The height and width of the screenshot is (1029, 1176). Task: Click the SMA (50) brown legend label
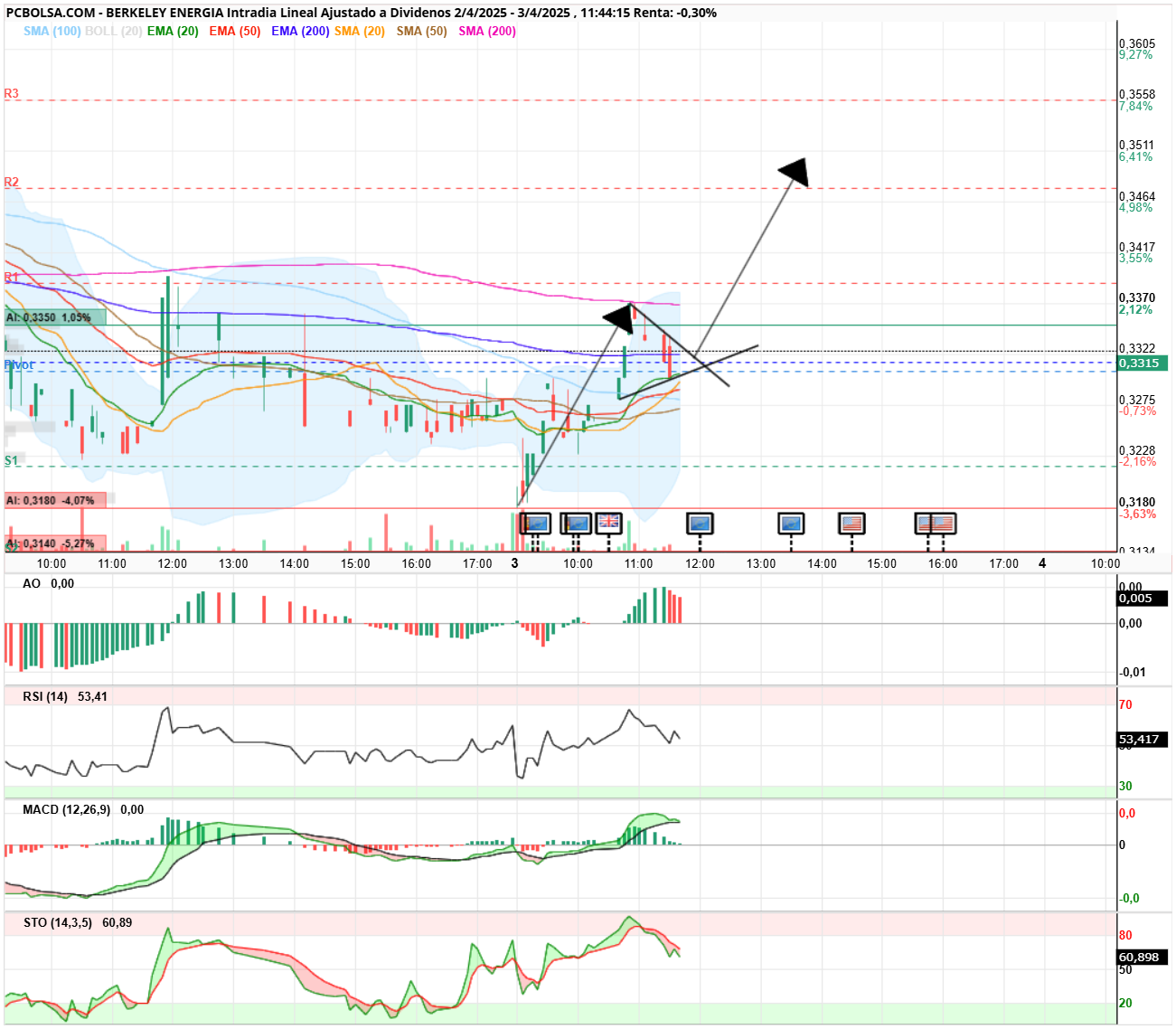(421, 31)
